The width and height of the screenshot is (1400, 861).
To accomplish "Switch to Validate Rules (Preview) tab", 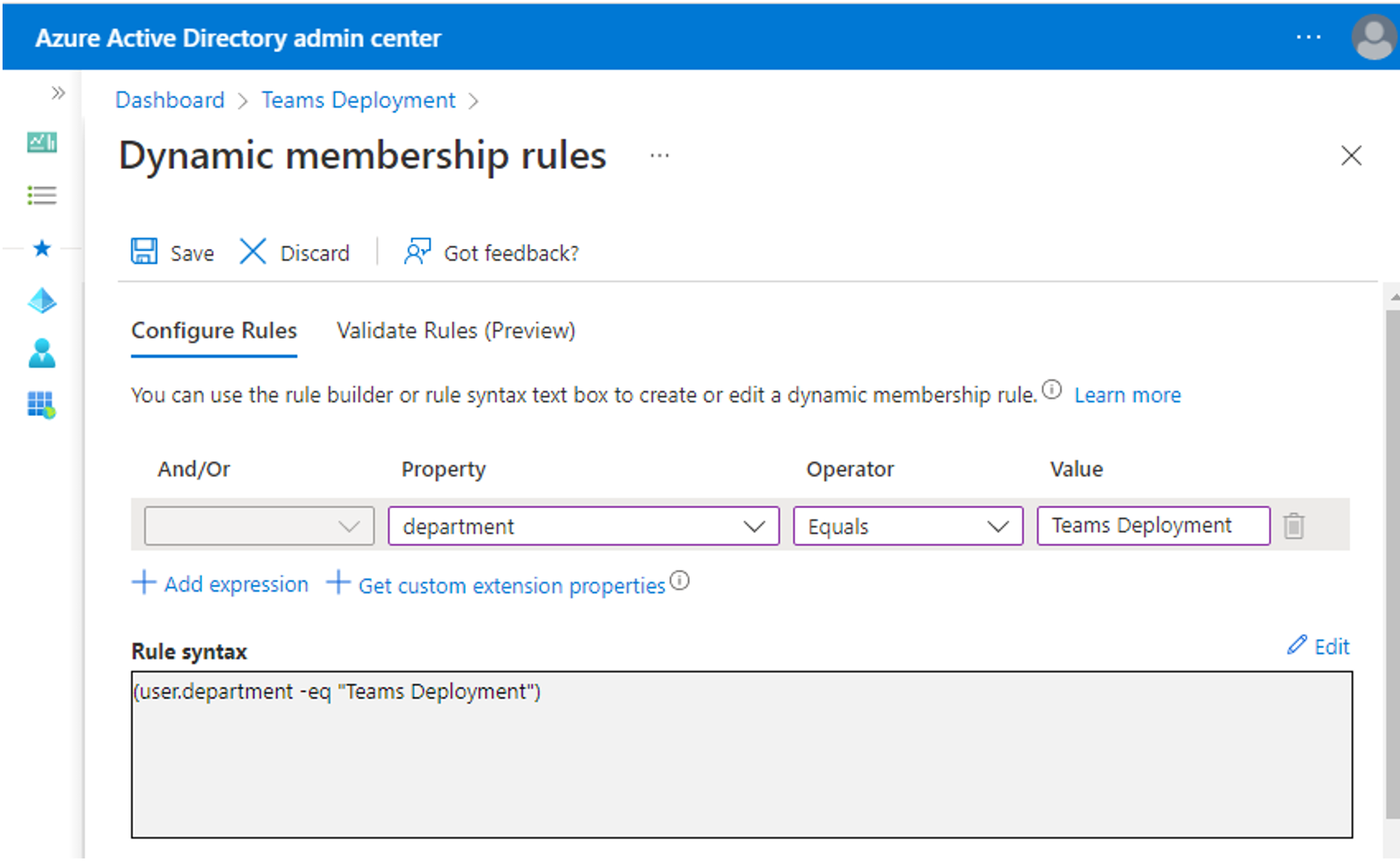I will (456, 331).
